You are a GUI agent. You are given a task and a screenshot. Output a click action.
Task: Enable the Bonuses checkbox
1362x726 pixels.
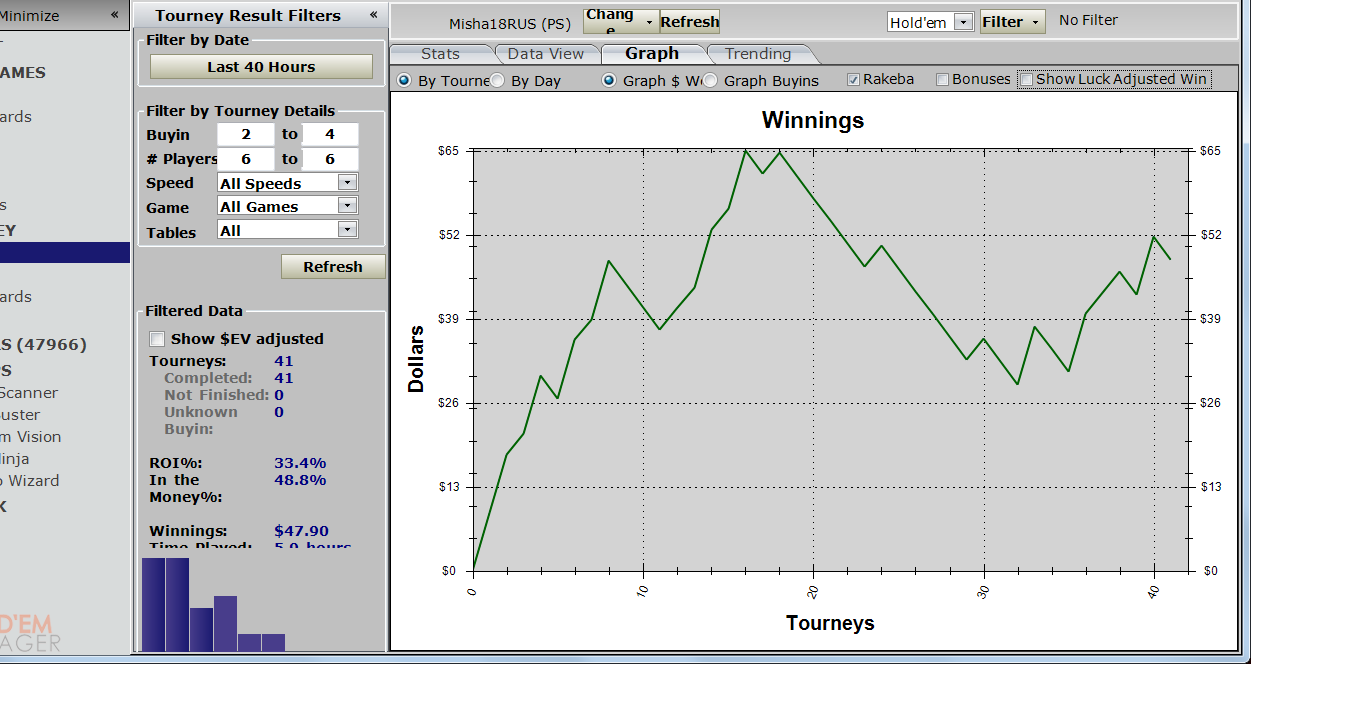click(943, 80)
